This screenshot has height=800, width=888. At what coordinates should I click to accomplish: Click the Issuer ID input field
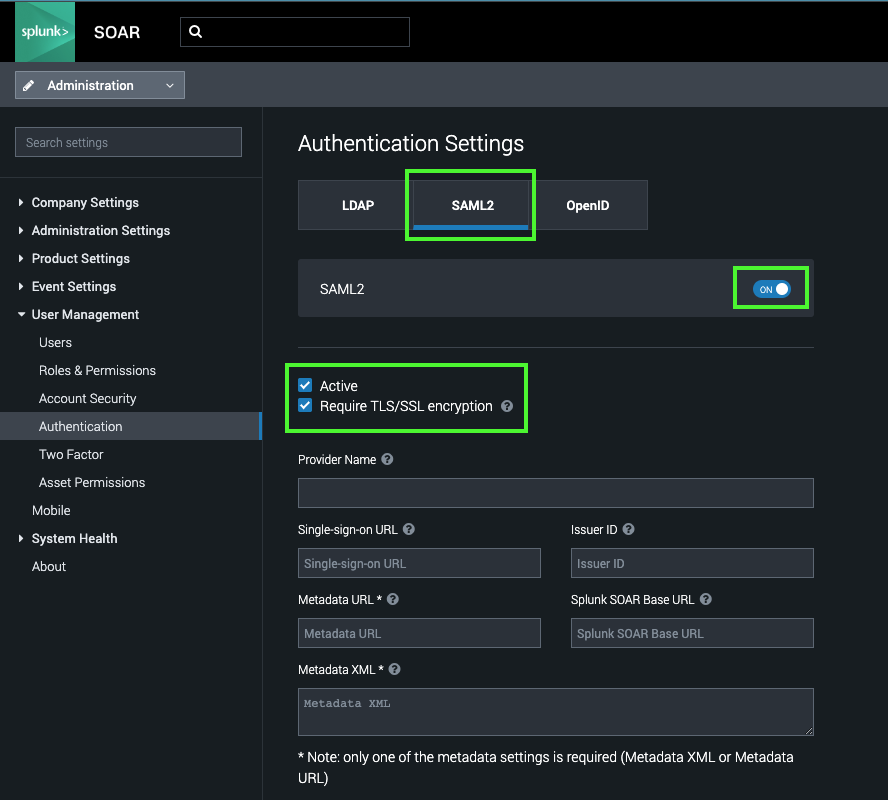click(692, 563)
